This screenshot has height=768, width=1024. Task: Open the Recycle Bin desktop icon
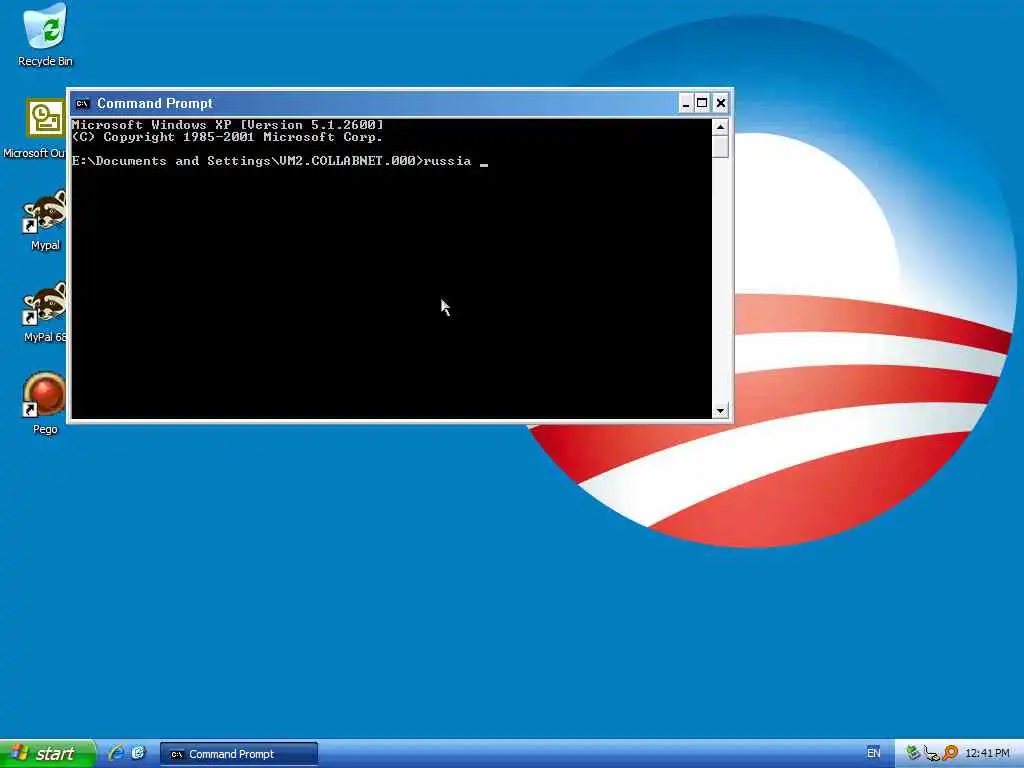click(45, 36)
